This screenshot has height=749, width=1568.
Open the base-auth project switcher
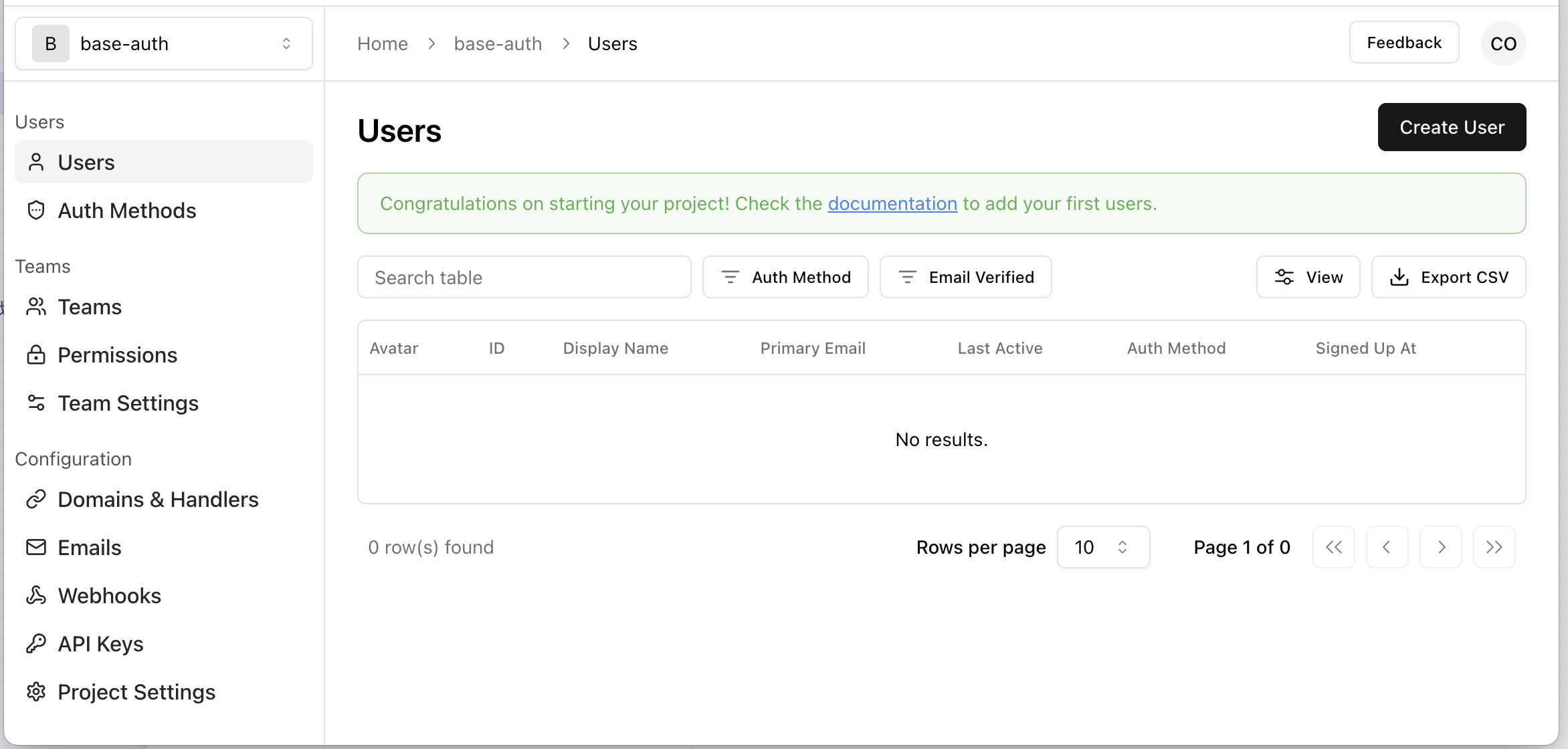[x=164, y=43]
